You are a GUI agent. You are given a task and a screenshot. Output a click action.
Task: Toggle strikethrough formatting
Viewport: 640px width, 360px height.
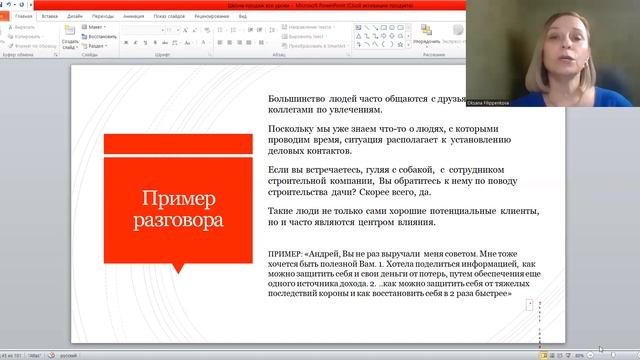coord(165,42)
